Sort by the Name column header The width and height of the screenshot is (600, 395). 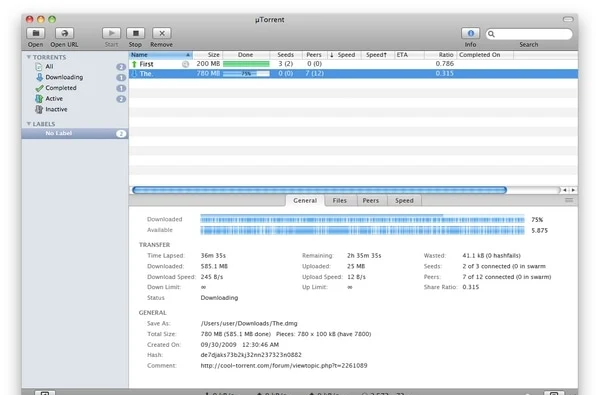161,55
